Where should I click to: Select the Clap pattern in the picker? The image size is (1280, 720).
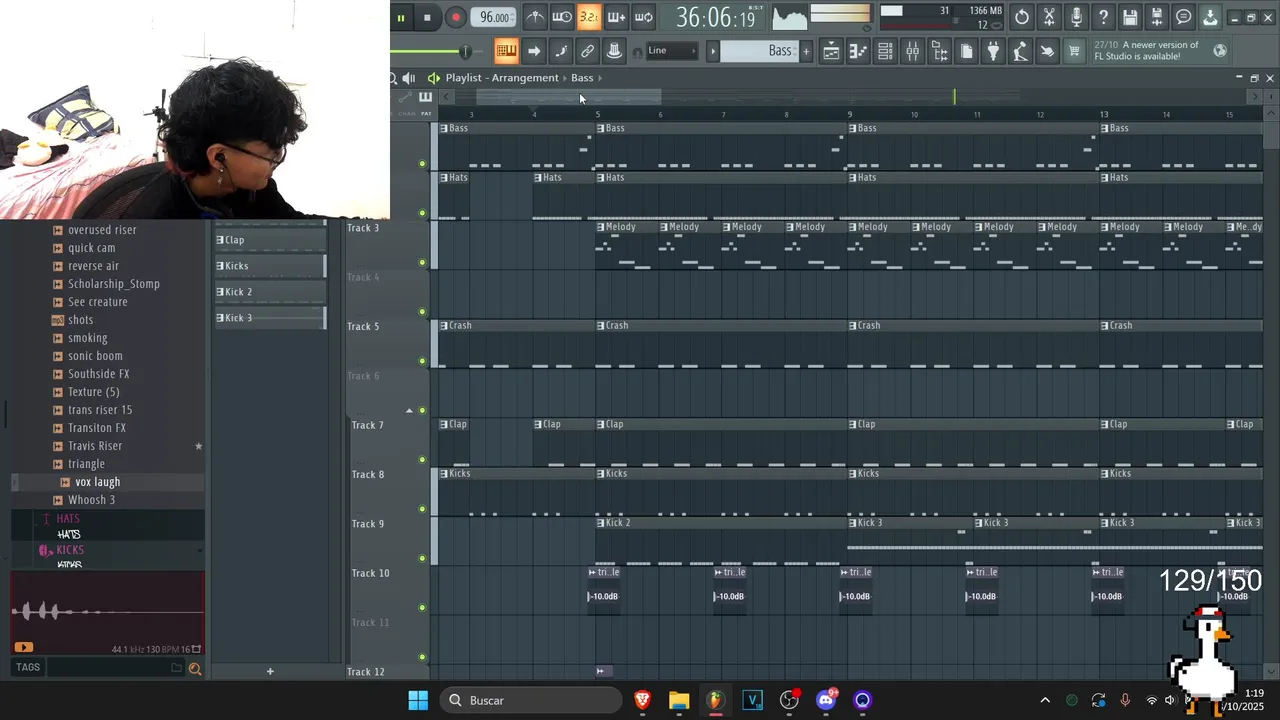click(270, 240)
